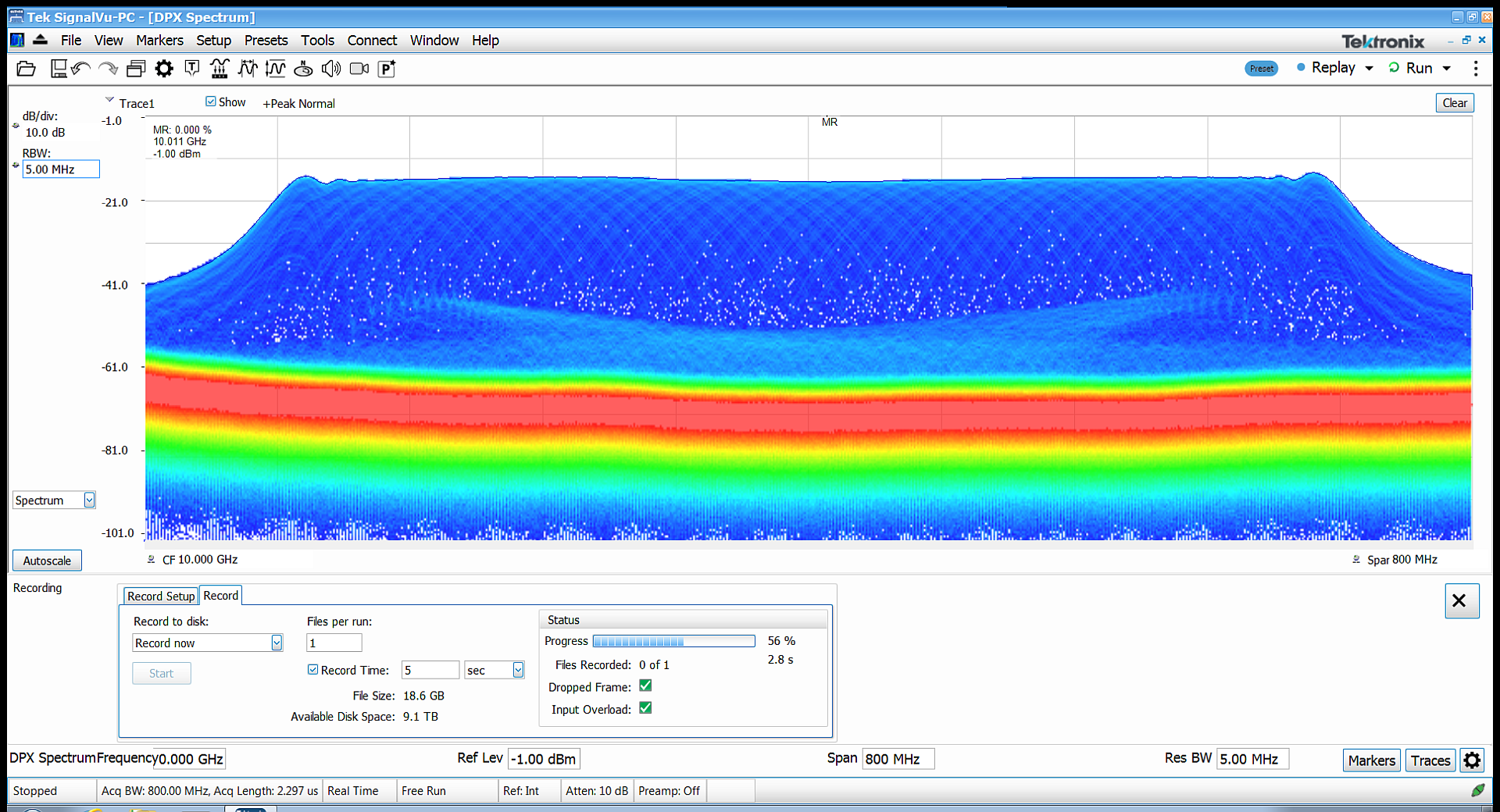Click the Undo arrow icon

80,69
